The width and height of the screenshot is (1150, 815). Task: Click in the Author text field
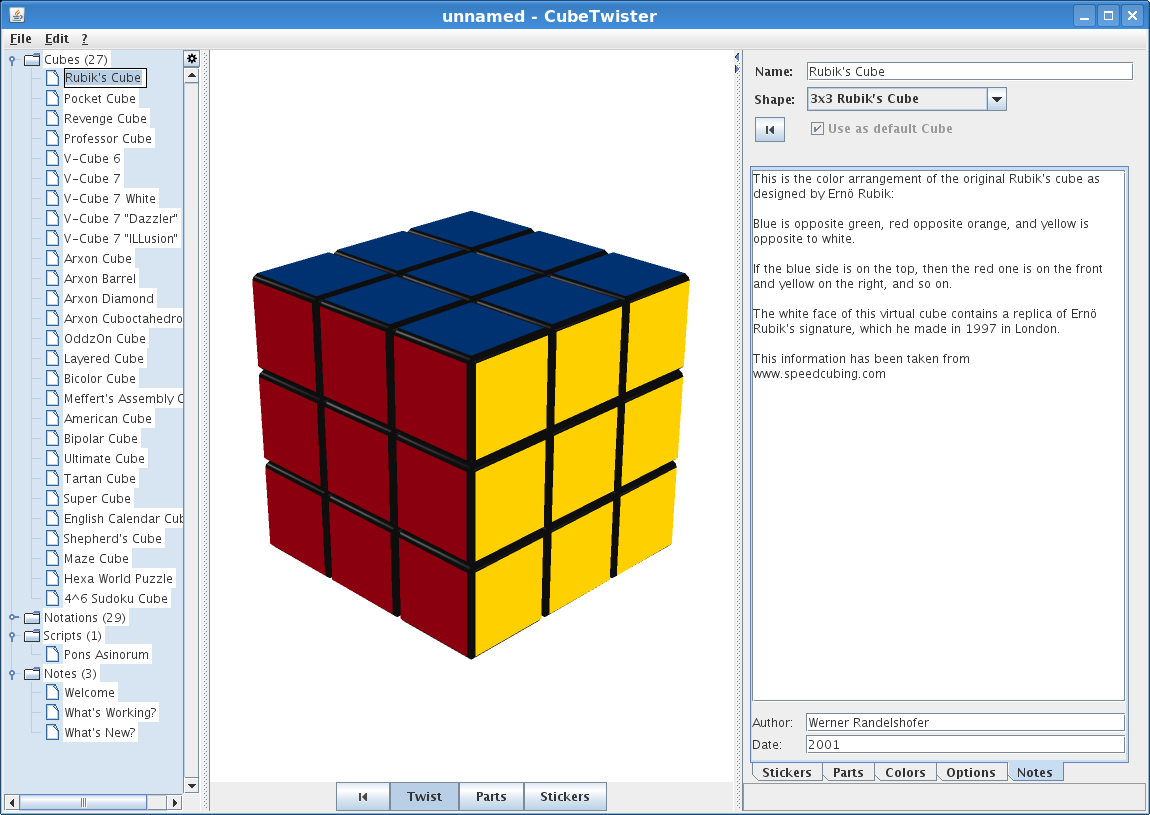[x=965, y=722]
